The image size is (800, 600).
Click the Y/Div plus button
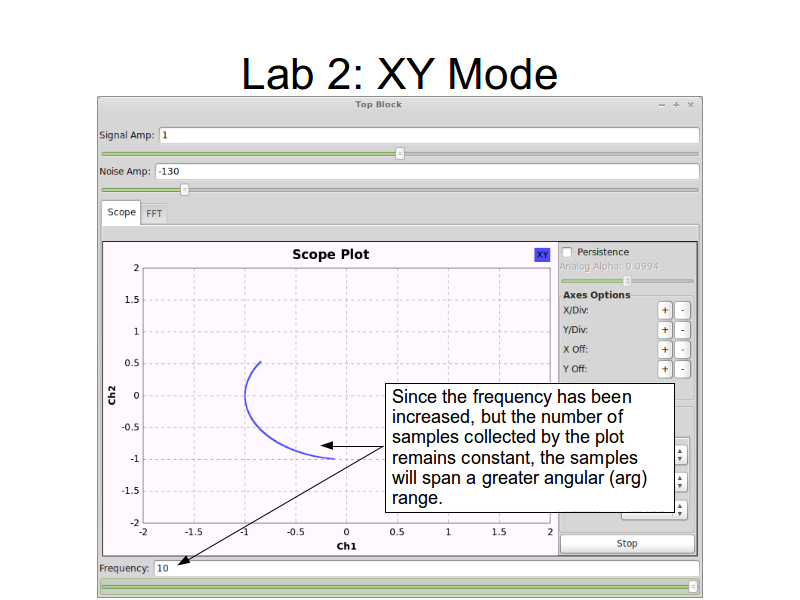click(664, 330)
